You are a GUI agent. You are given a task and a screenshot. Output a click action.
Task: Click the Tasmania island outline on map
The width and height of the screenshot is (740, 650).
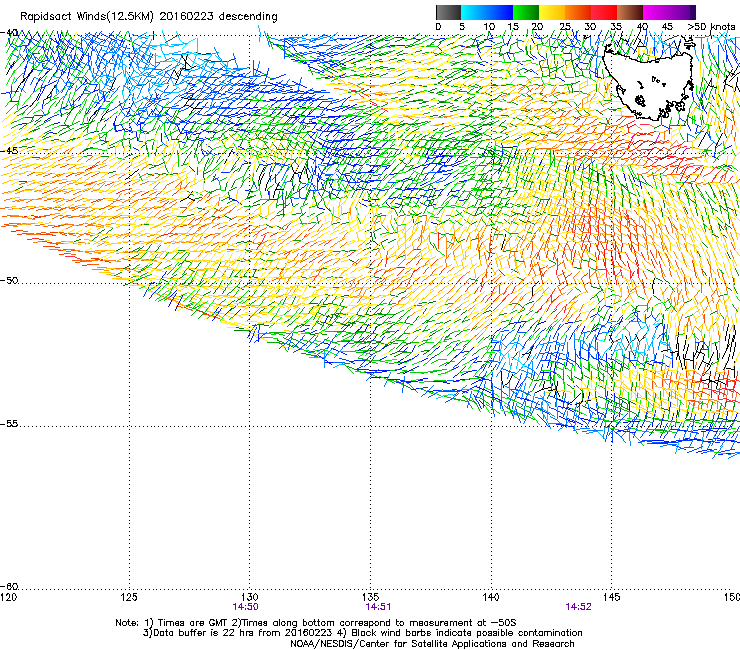coord(649,81)
